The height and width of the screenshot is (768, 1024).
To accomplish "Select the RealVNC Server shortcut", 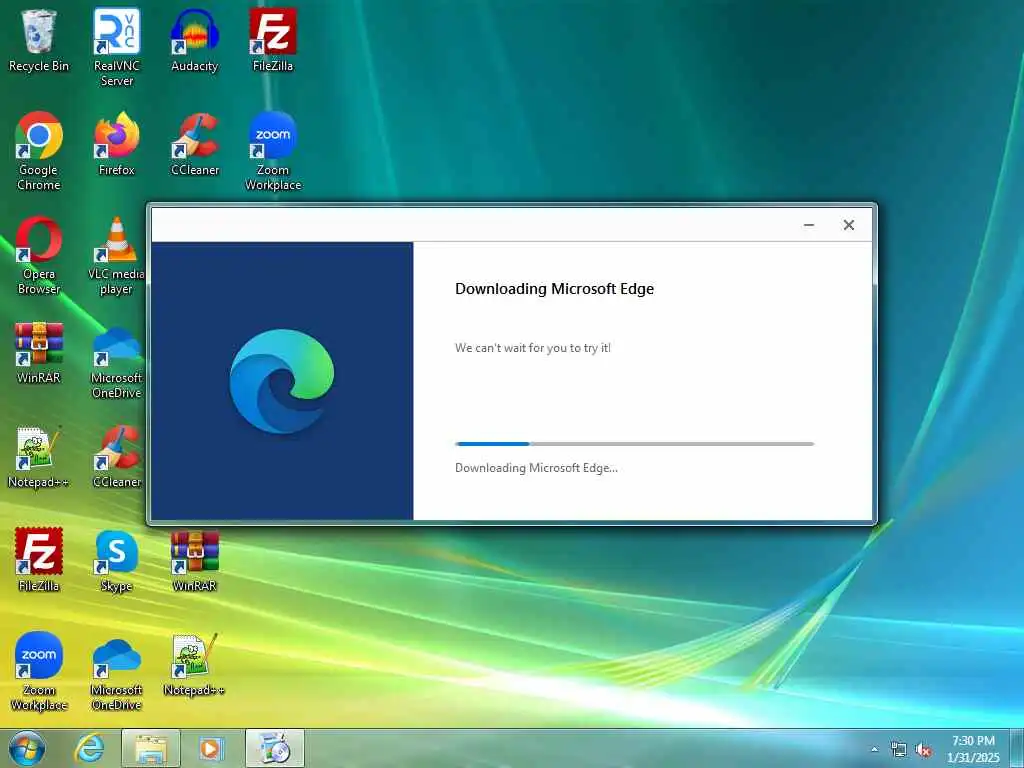I will point(116,47).
